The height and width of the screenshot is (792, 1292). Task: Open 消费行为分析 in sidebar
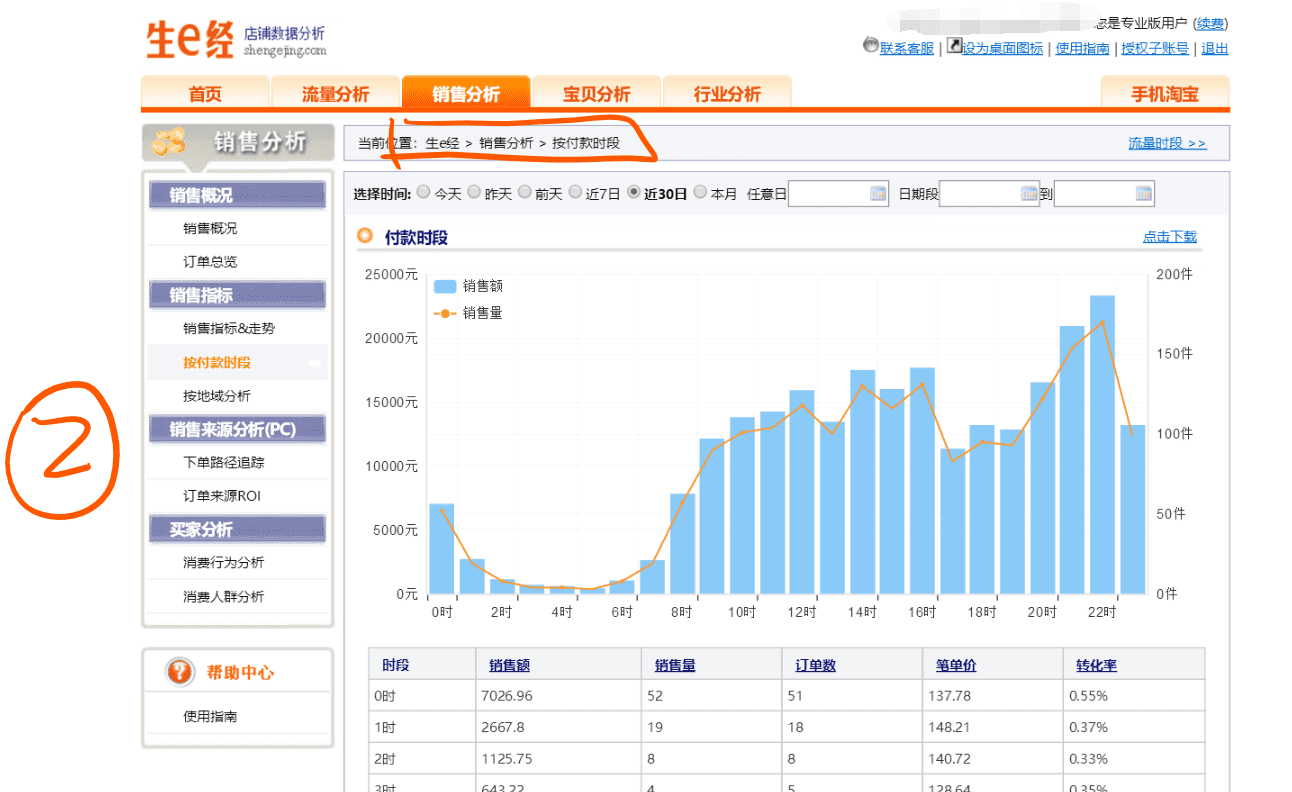coord(224,562)
